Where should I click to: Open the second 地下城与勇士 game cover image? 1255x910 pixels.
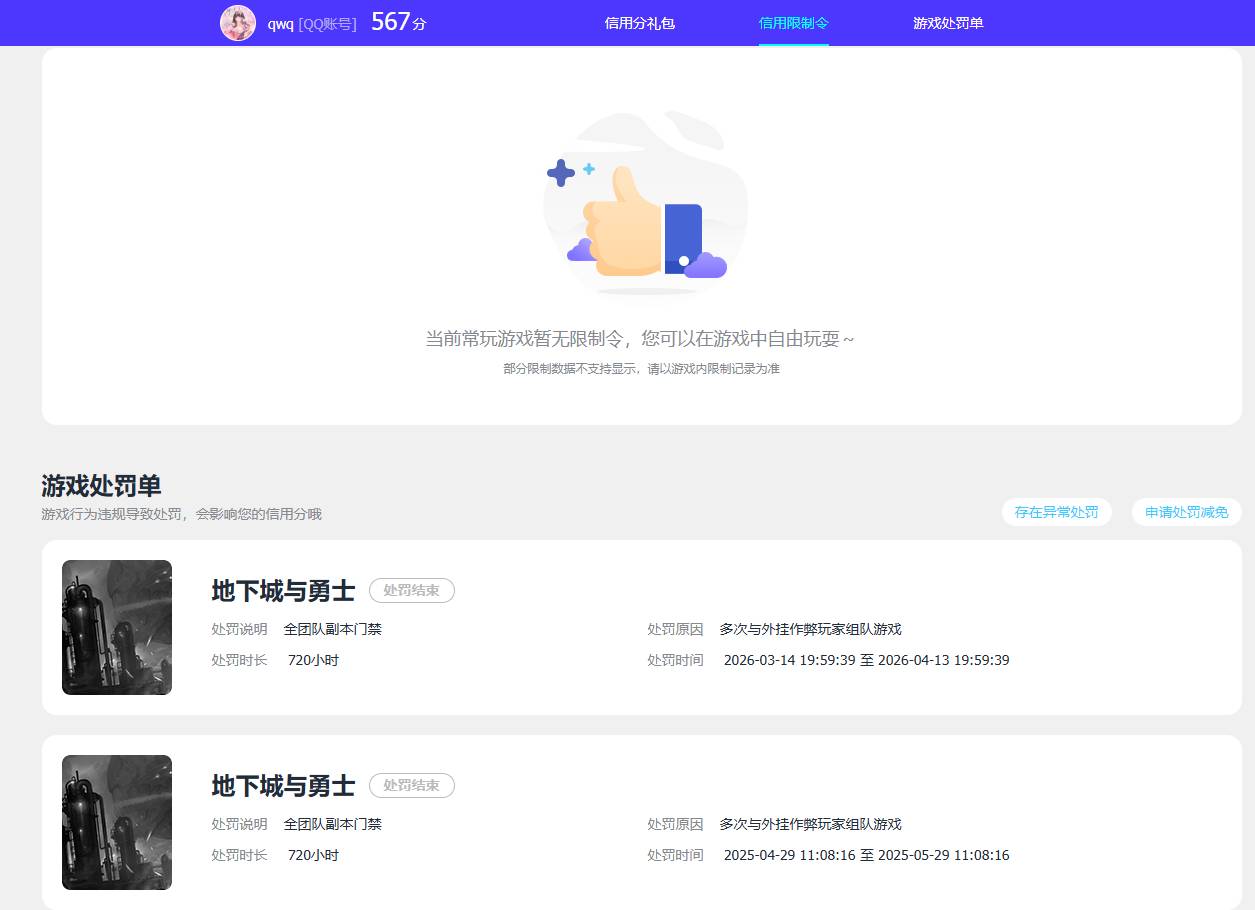point(116,822)
